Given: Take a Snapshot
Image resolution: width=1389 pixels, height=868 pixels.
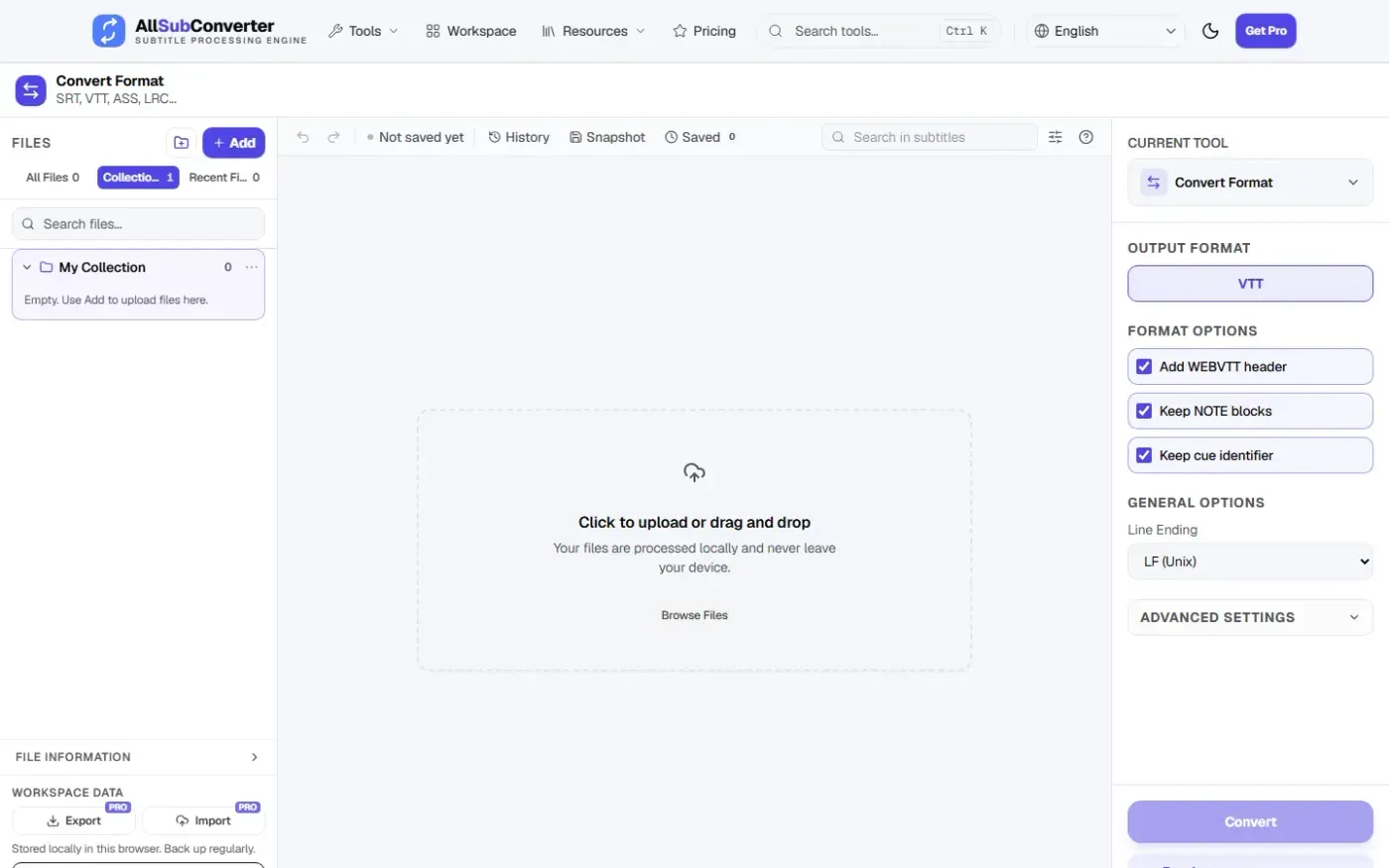Looking at the screenshot, I should [607, 137].
